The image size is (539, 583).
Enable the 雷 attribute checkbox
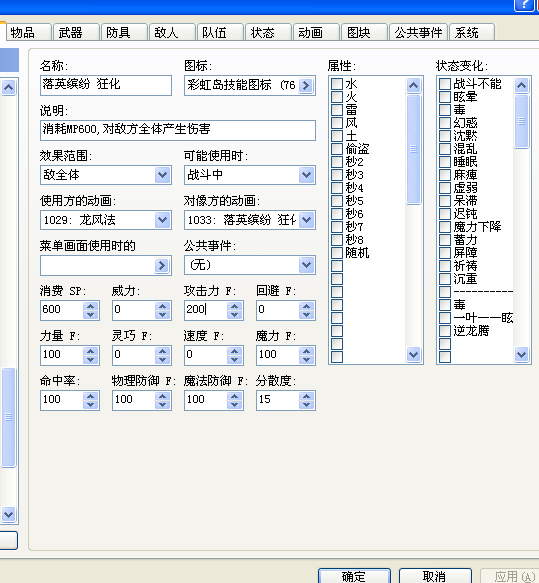[337, 110]
